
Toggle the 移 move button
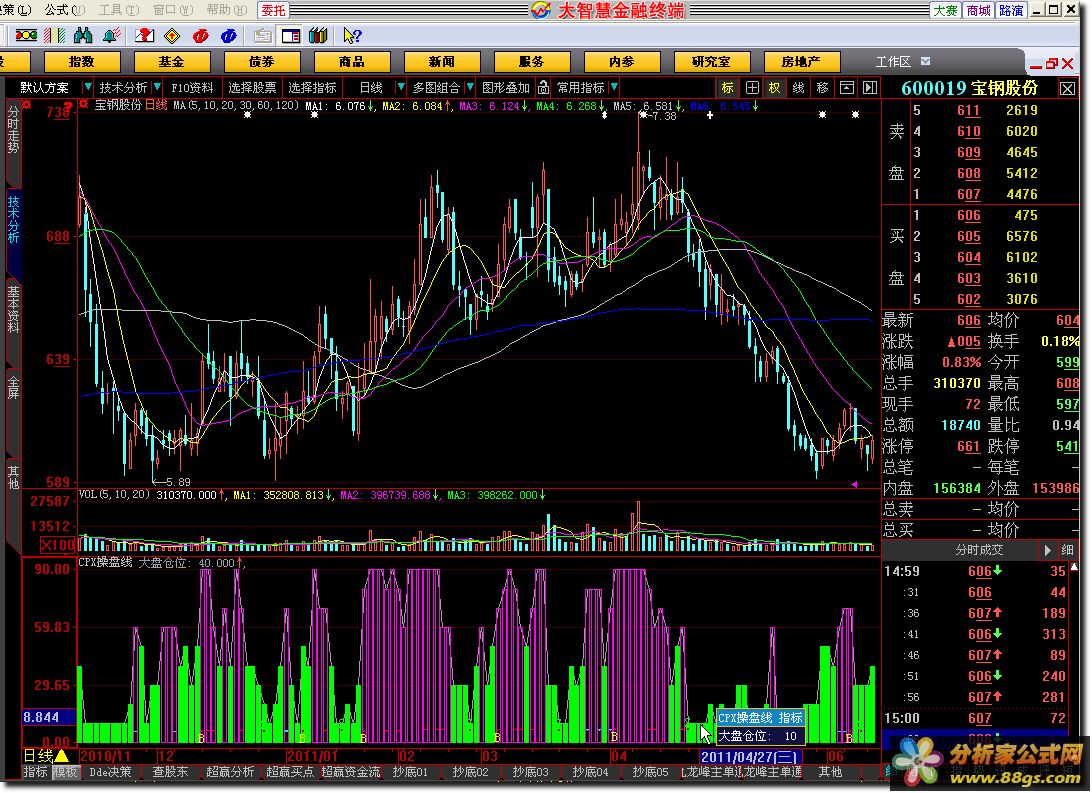coord(822,88)
